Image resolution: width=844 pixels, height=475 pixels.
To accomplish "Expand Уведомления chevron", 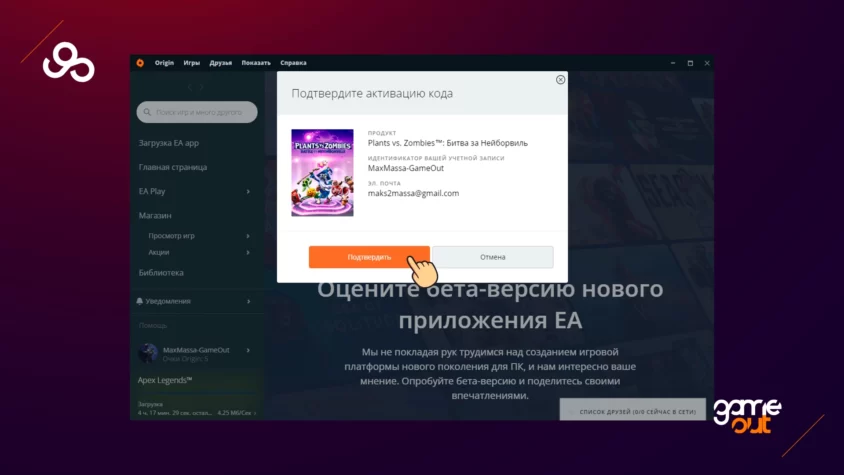I will pyautogui.click(x=248, y=301).
